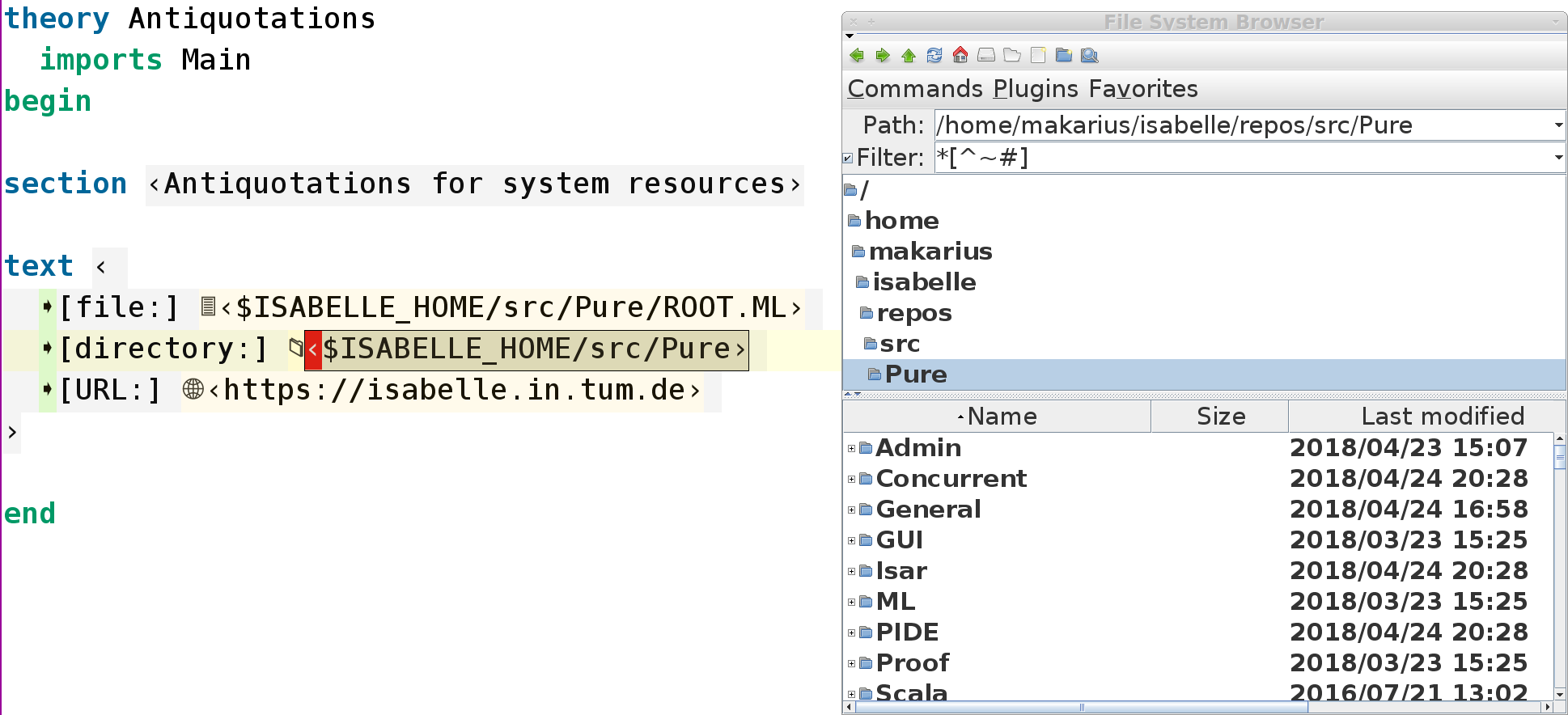Open the Favorites menu

[1142, 89]
